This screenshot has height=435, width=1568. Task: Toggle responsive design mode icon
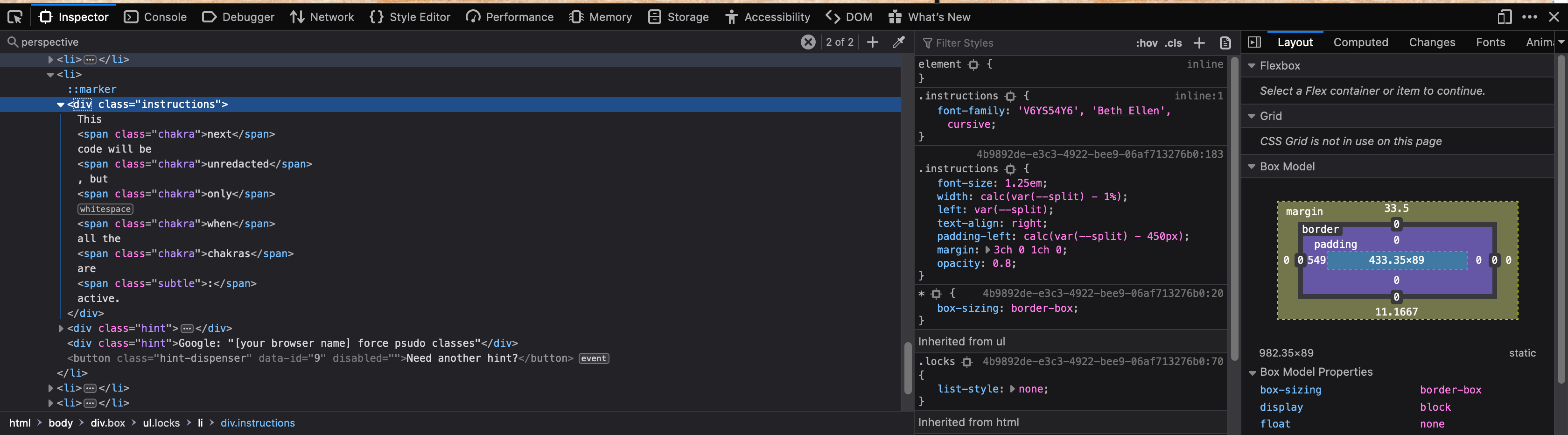[1504, 17]
